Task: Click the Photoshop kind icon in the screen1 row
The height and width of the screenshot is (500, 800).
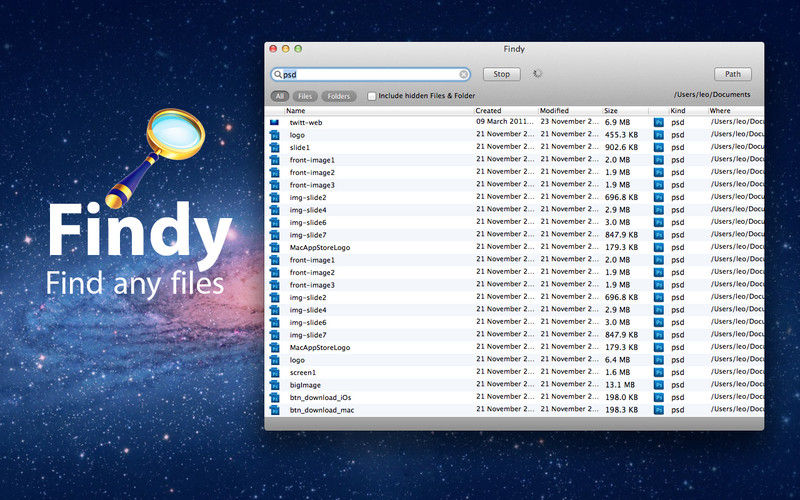Action: click(x=659, y=372)
